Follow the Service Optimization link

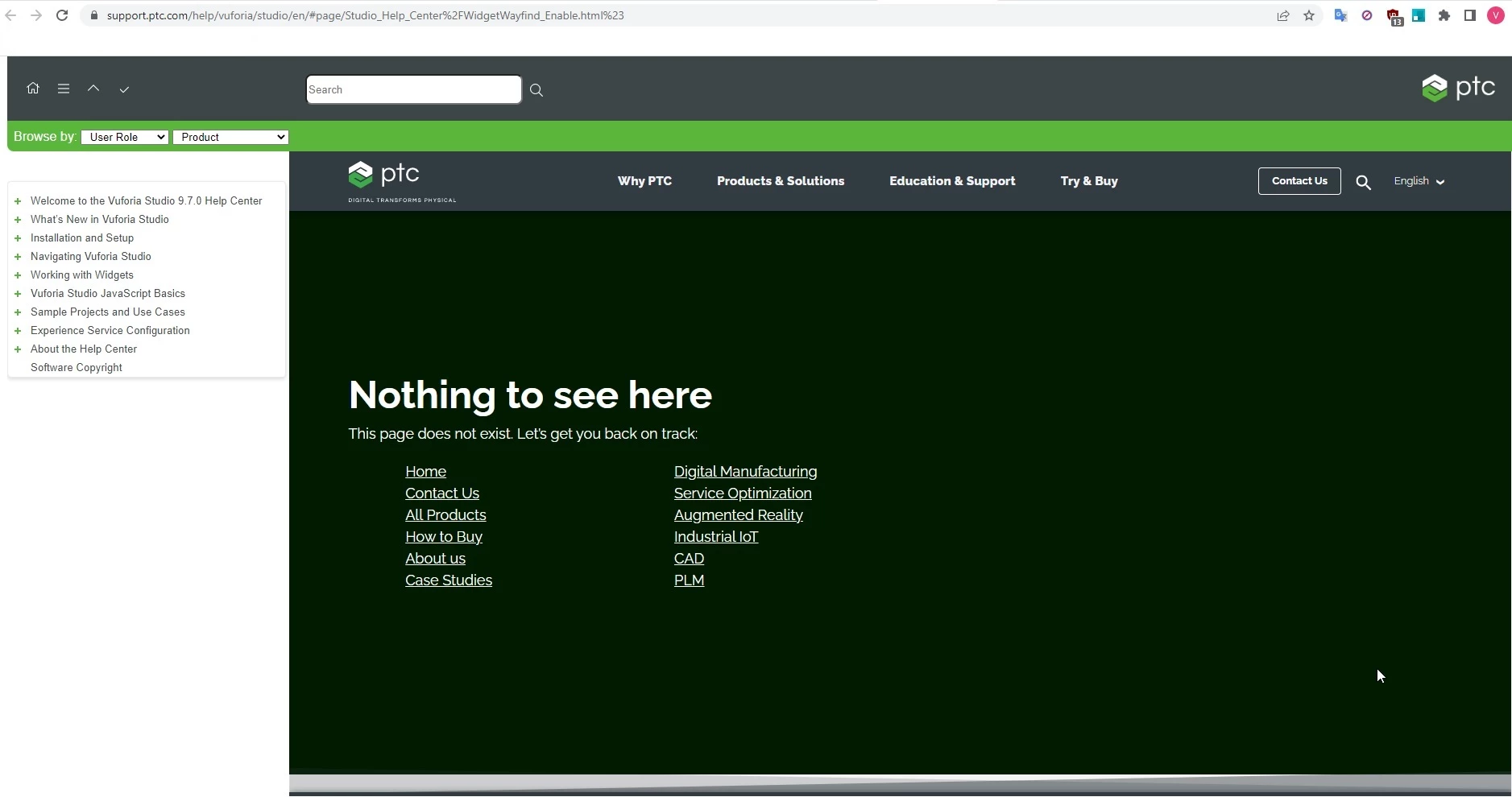[743, 493]
